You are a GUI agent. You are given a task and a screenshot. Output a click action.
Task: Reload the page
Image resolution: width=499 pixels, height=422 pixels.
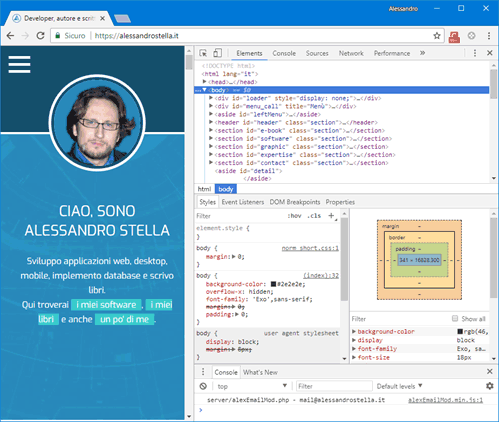click(x=40, y=36)
